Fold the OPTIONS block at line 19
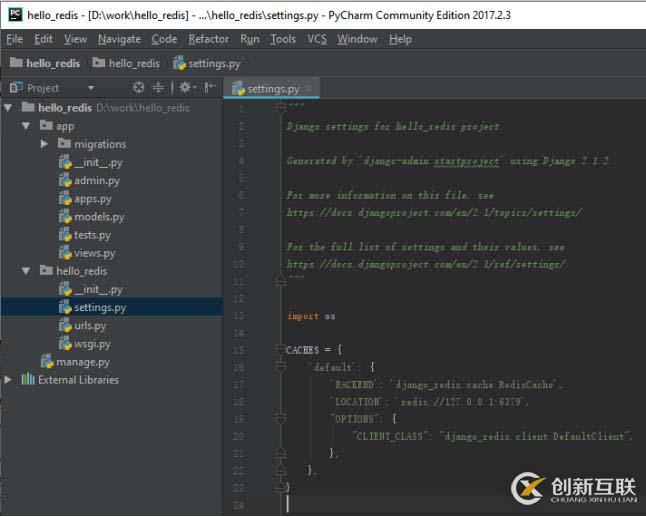 point(281,418)
